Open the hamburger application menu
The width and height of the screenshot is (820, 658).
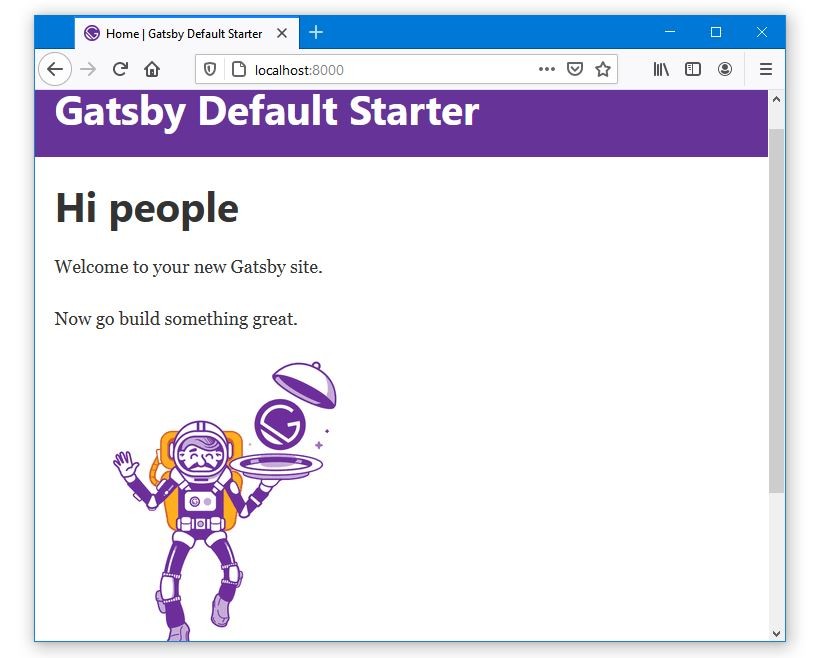(766, 69)
